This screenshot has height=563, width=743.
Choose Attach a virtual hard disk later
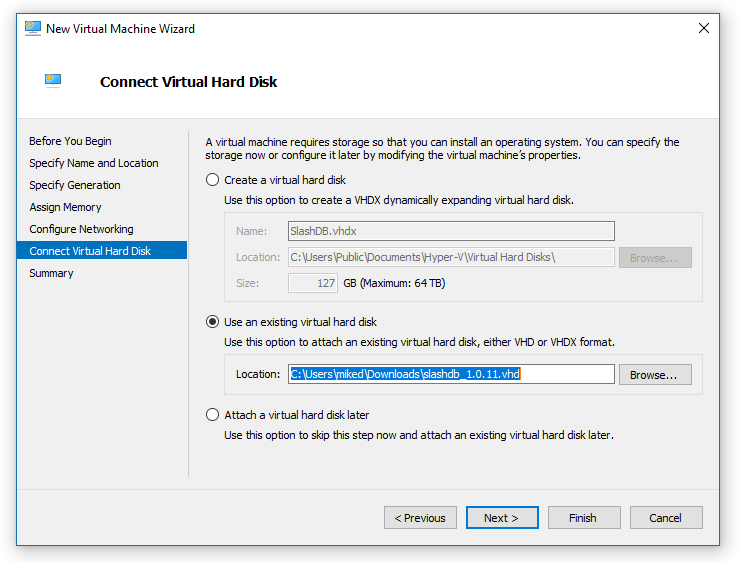pos(212,415)
